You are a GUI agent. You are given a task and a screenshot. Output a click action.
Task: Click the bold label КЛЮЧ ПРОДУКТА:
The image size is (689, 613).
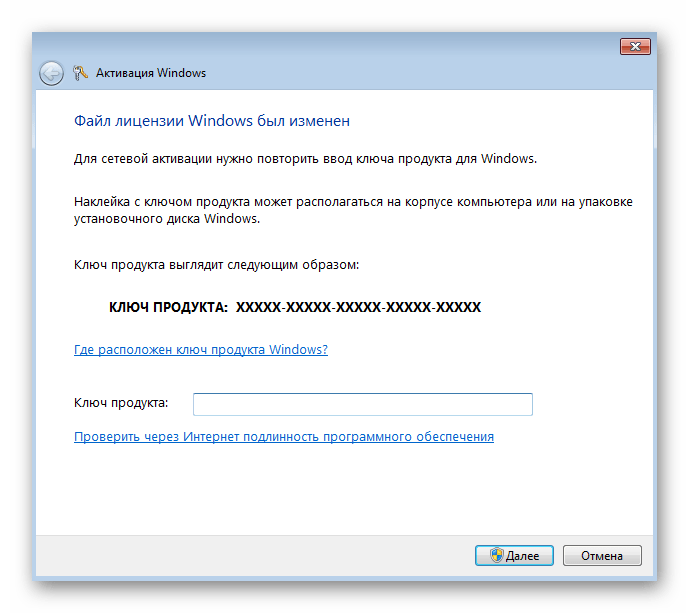tap(168, 307)
